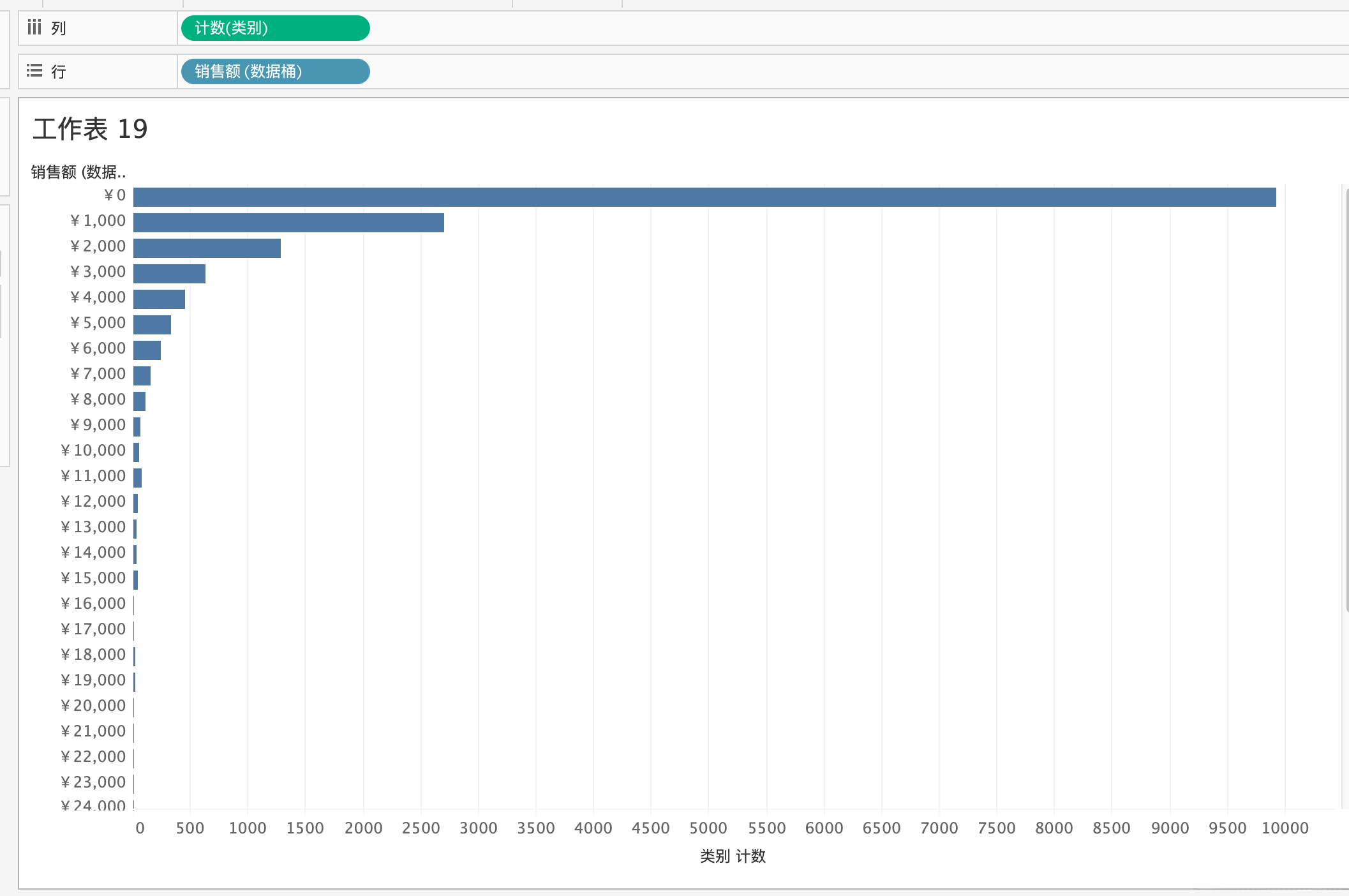Click the columns shelf icon
This screenshot has height=896, width=1349.
coord(34,27)
